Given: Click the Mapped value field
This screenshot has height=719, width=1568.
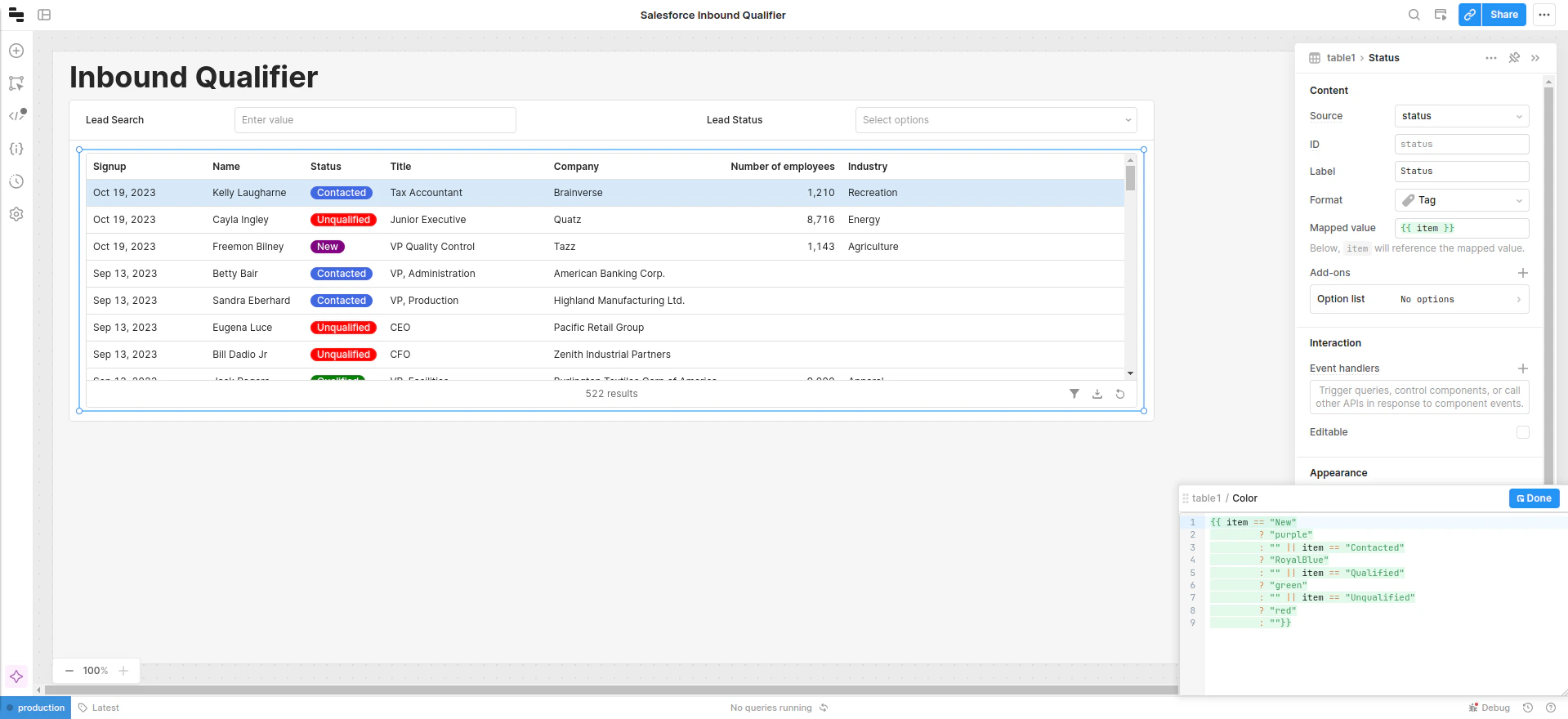Looking at the screenshot, I should [x=1462, y=228].
